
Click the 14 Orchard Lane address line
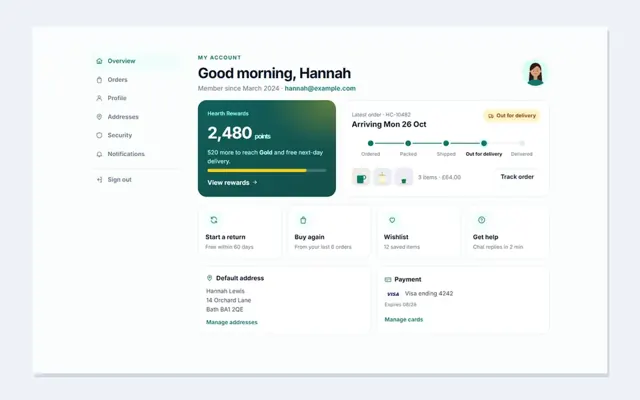[229, 300]
